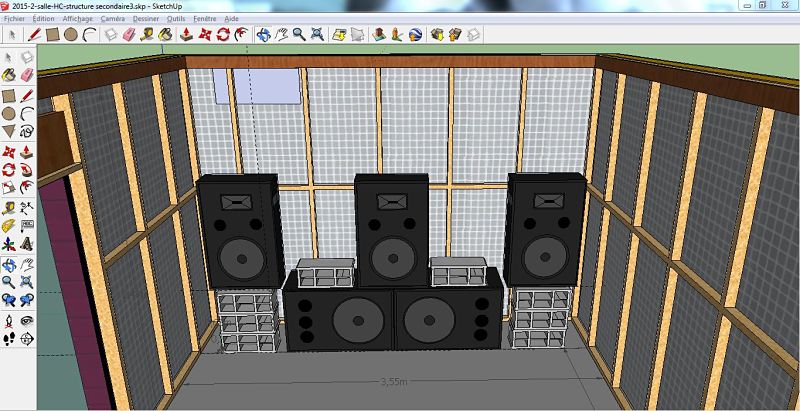Select the Orbit tool in the top toolbar
Screen dimensions: 800x411
pos(264,34)
